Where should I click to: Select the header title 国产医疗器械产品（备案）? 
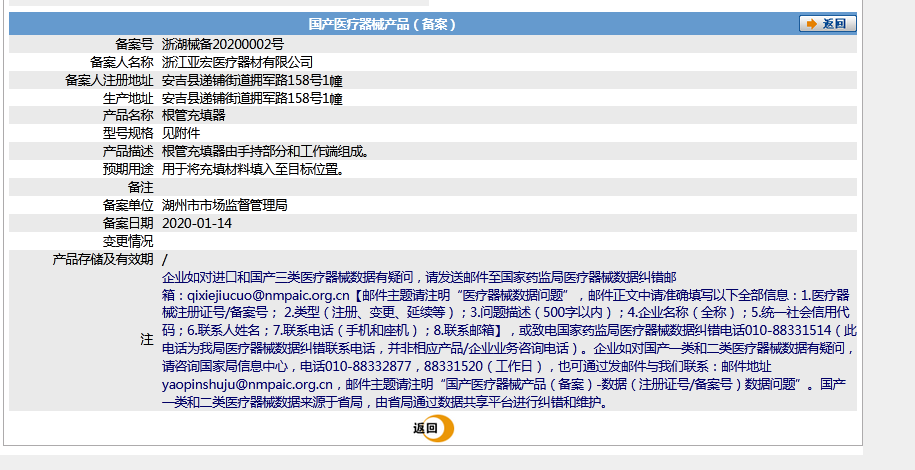coord(382,24)
